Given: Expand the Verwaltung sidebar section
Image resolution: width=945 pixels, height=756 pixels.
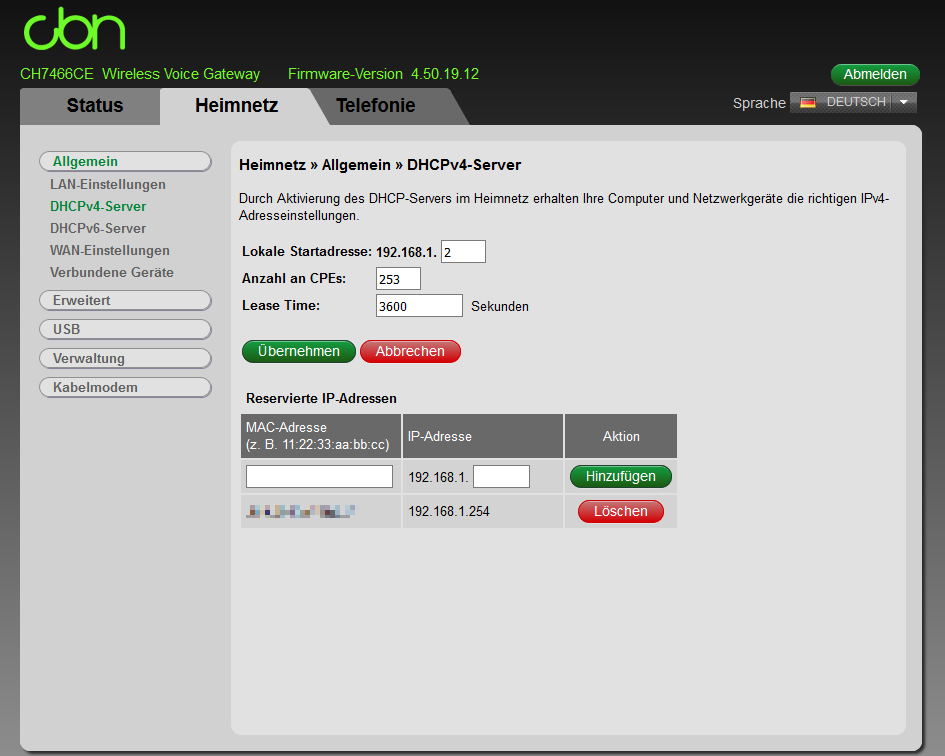Looking at the screenshot, I should click(125, 358).
